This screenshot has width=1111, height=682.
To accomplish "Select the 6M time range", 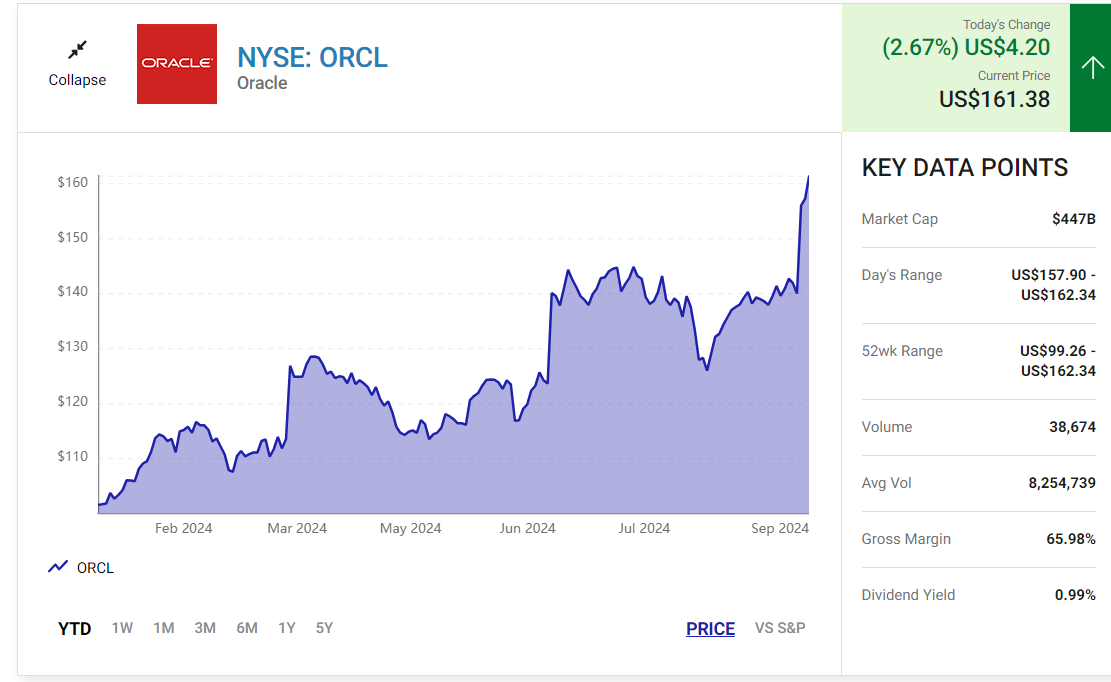I will pyautogui.click(x=247, y=627).
